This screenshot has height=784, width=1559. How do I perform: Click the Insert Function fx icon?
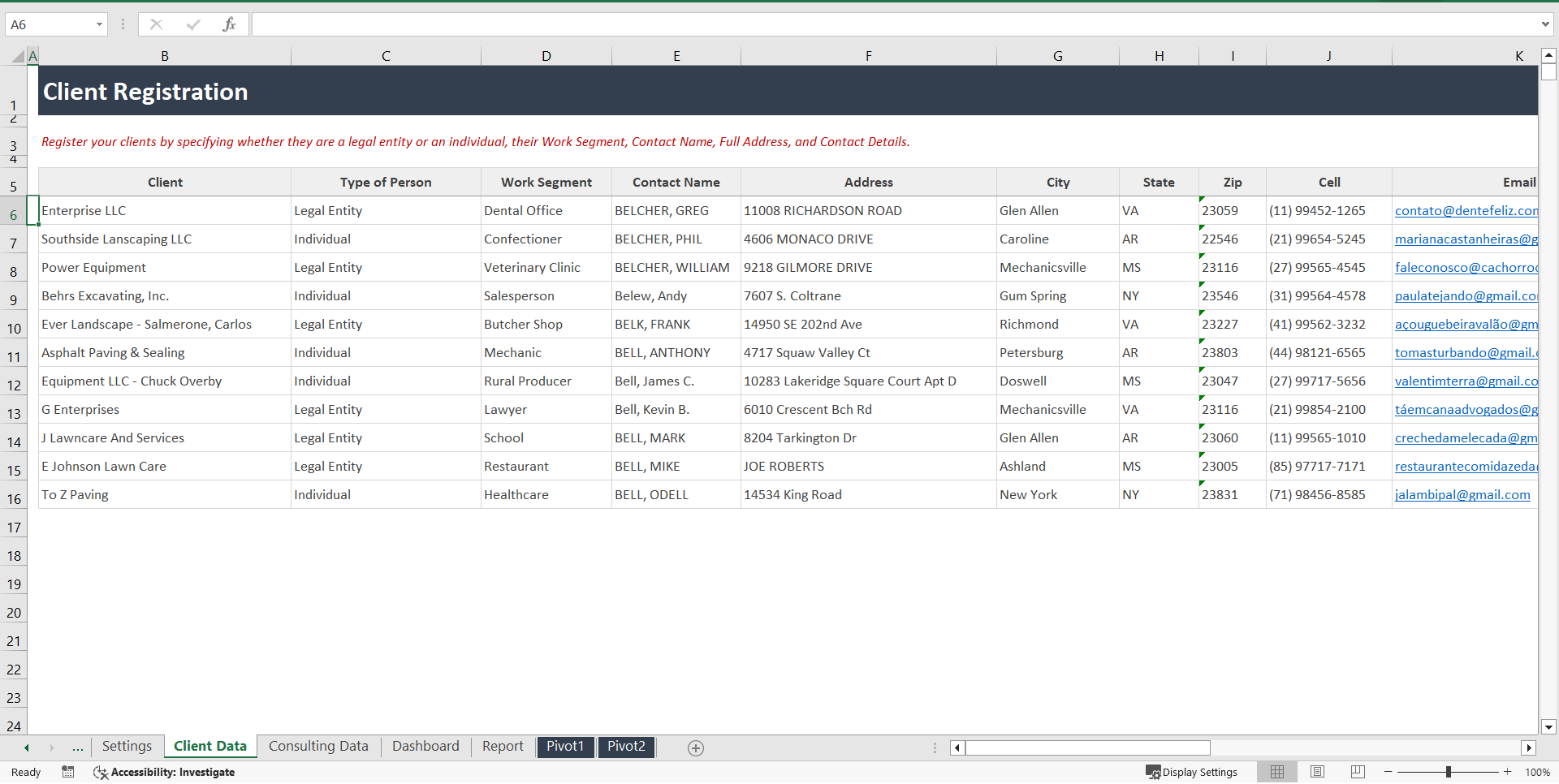(229, 24)
